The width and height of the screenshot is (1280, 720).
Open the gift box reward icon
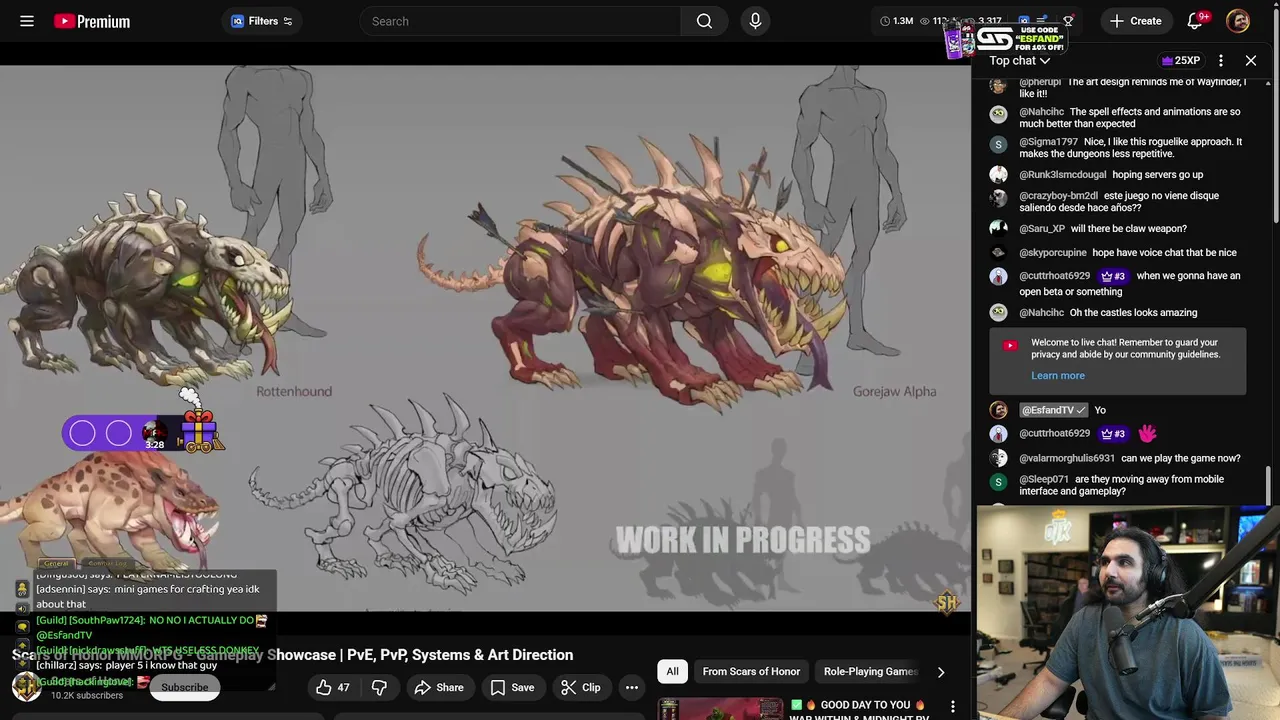click(x=199, y=430)
